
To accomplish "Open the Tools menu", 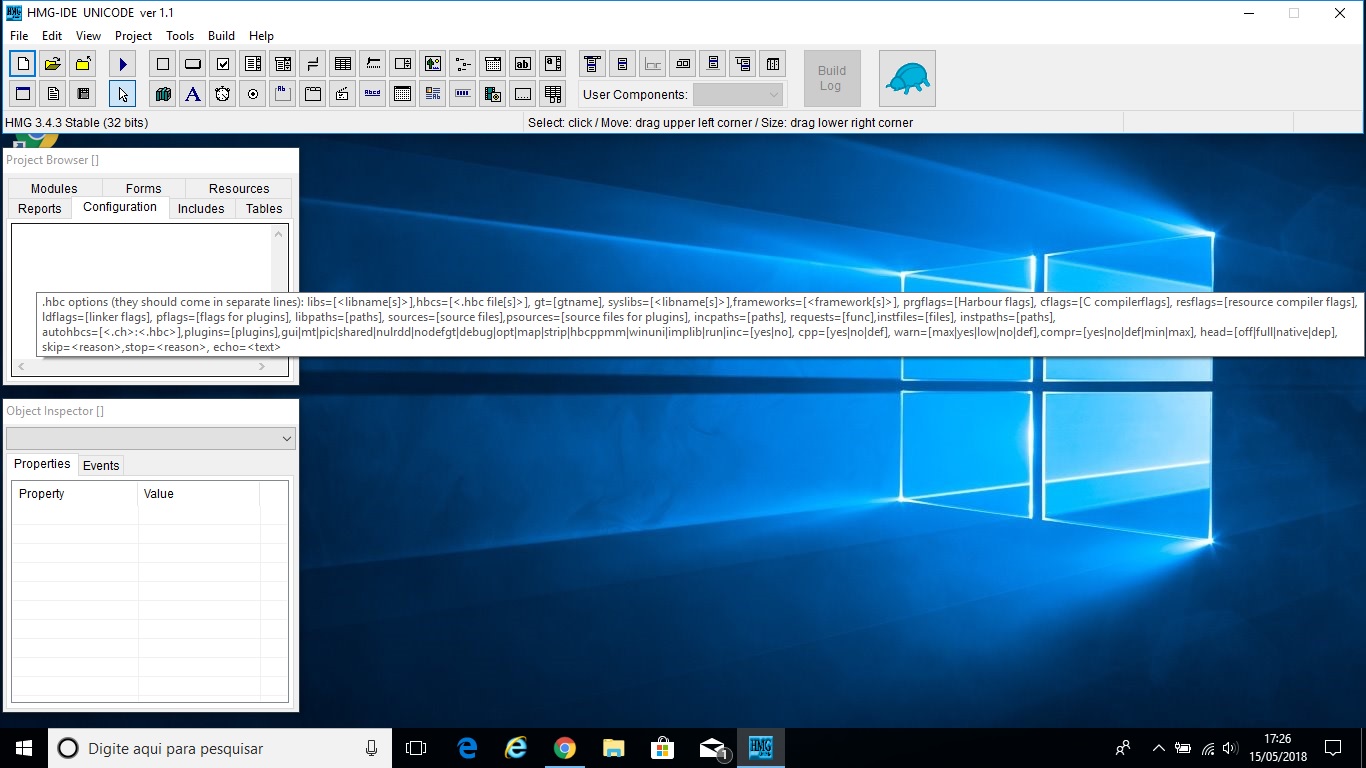I will [x=180, y=36].
